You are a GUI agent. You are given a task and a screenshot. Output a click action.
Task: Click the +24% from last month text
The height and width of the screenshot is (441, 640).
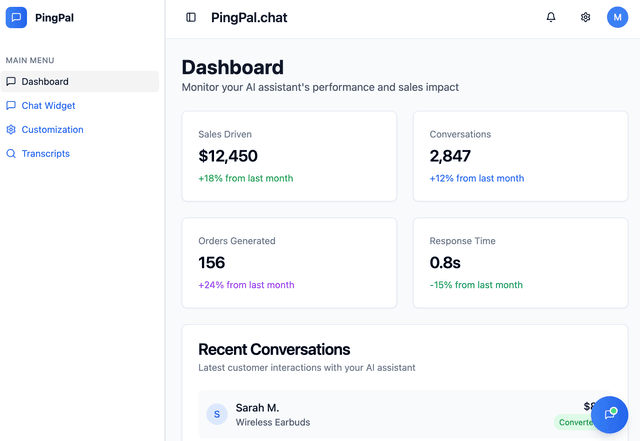coord(246,285)
